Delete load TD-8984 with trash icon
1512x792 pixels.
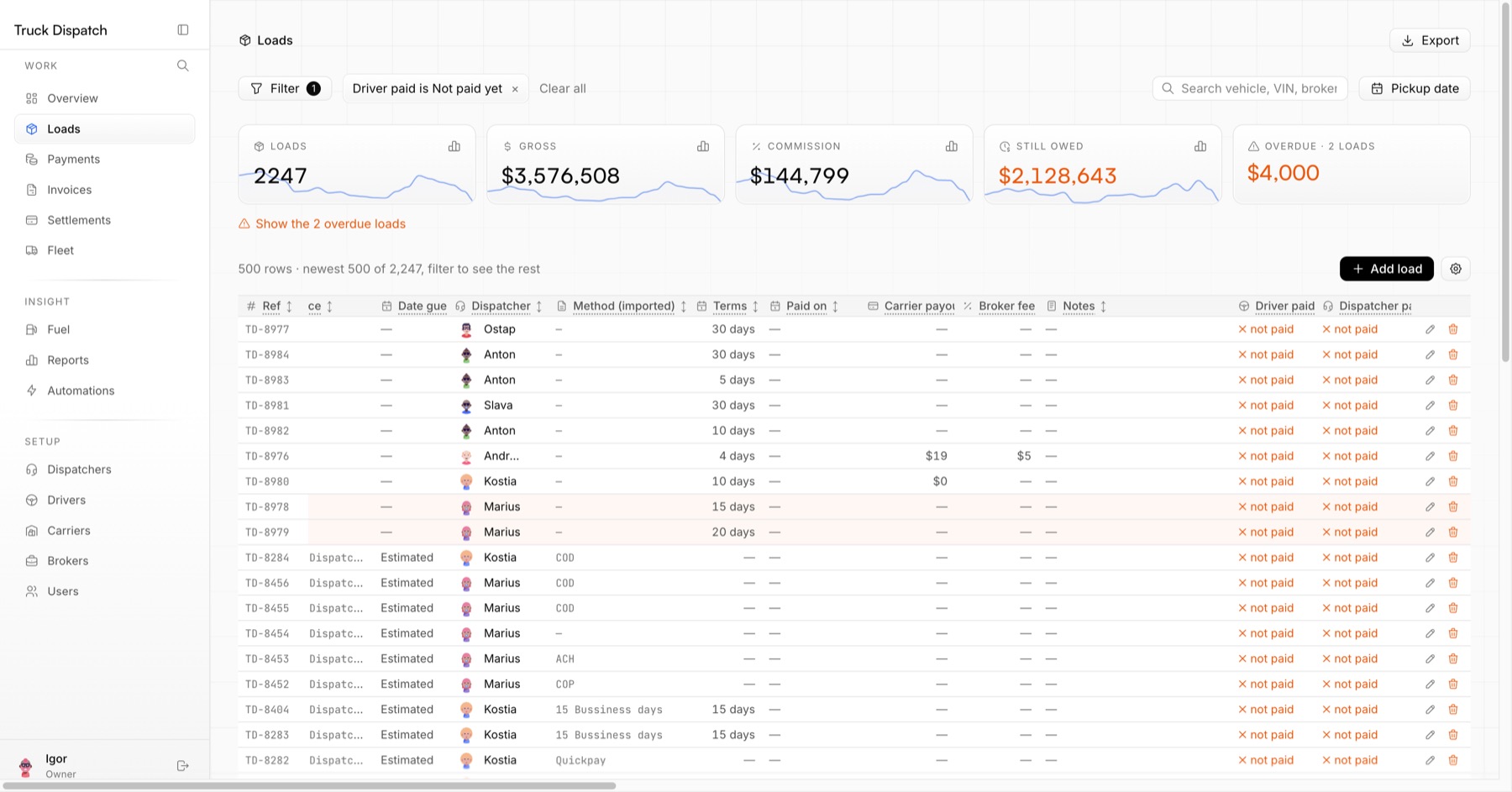tap(1453, 354)
